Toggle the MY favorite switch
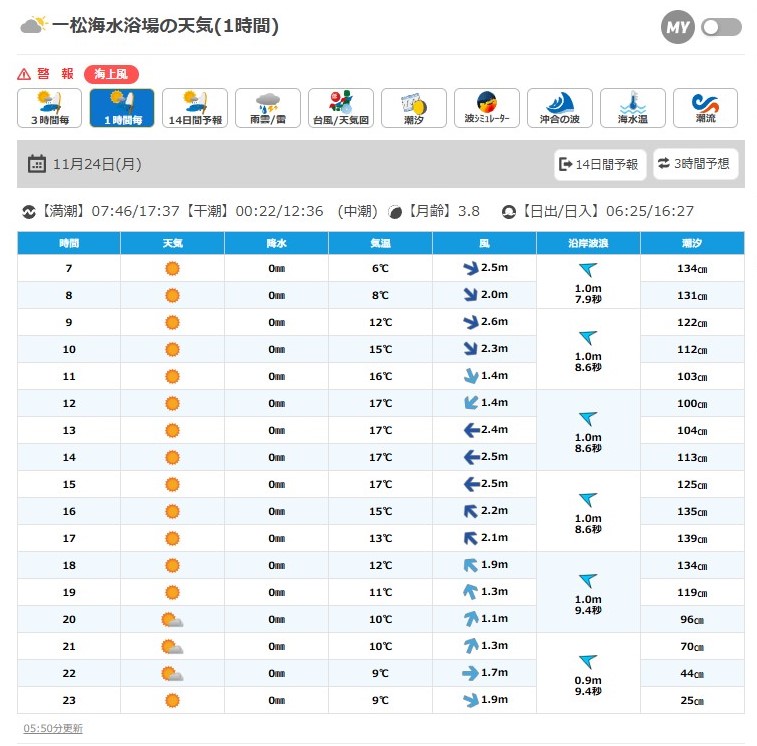Viewport: 757px width, 746px height. [722, 27]
